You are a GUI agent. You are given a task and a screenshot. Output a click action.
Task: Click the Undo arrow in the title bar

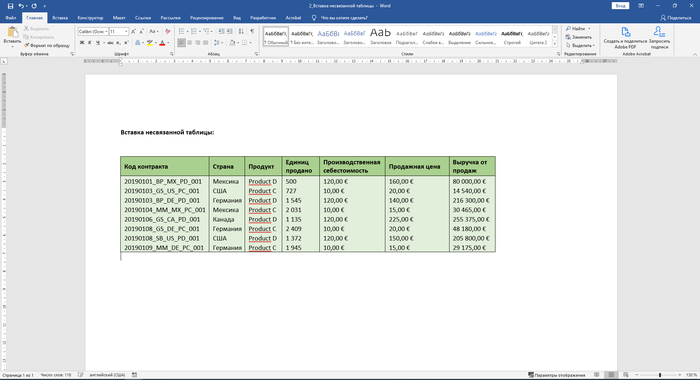21,6
